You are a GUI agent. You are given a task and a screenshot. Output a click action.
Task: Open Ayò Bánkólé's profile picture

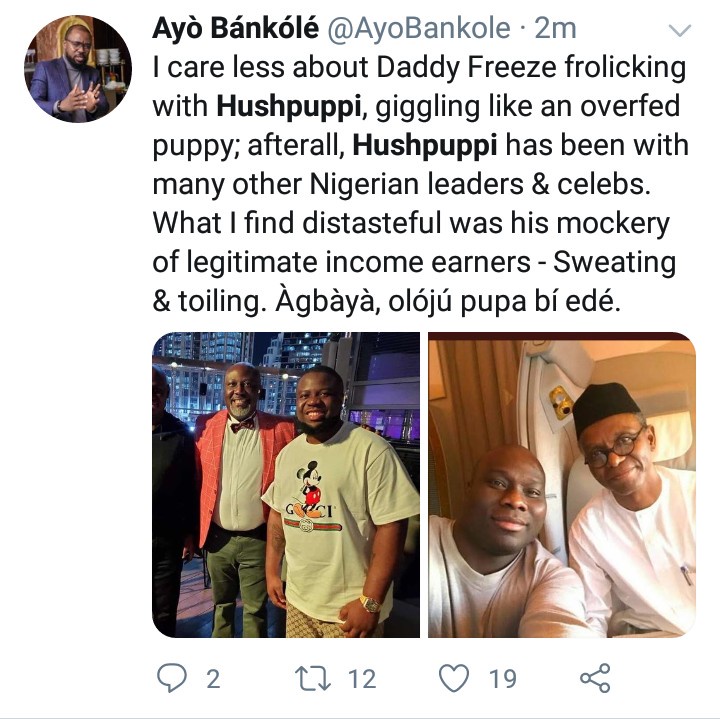click(78, 70)
